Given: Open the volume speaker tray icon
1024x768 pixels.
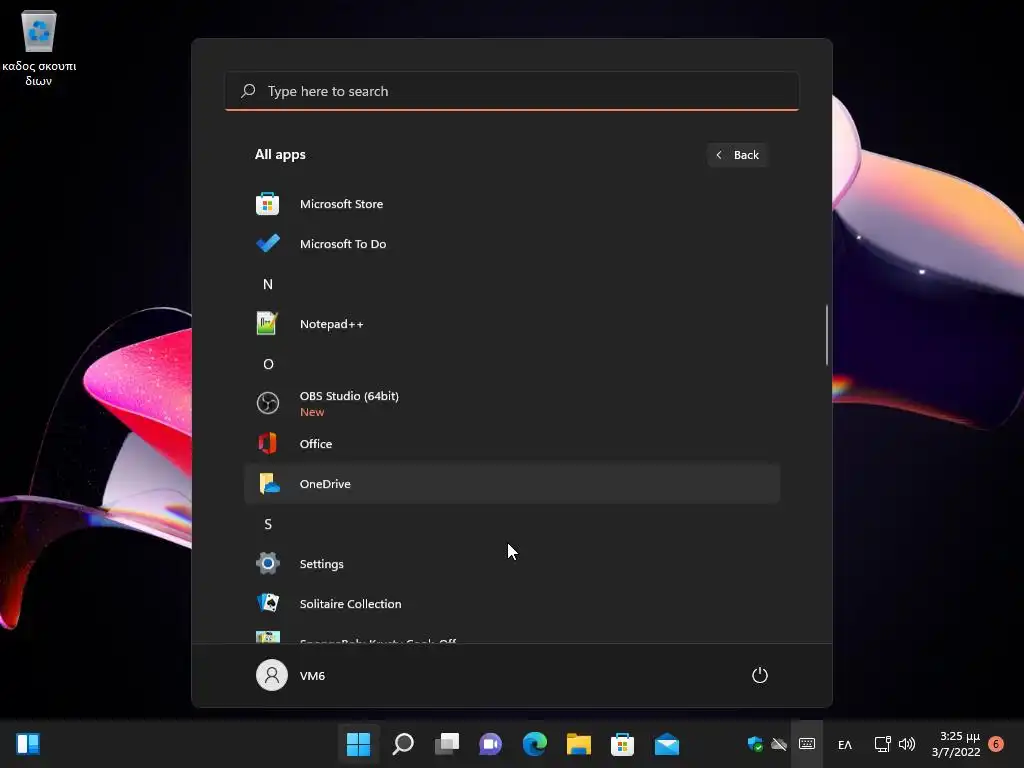Looking at the screenshot, I should click(x=906, y=744).
